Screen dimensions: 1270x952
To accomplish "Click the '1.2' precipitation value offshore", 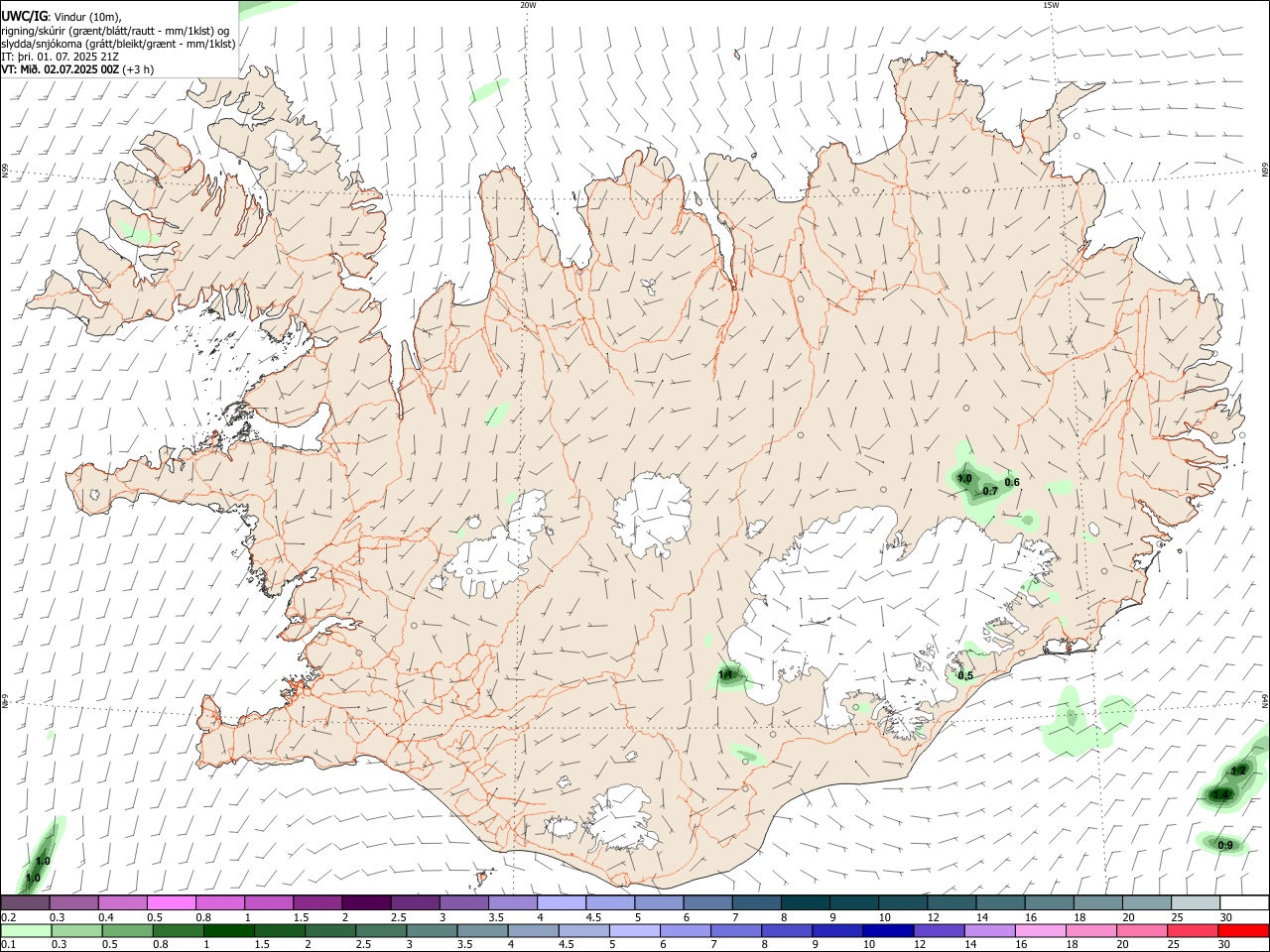I will point(1238,771).
